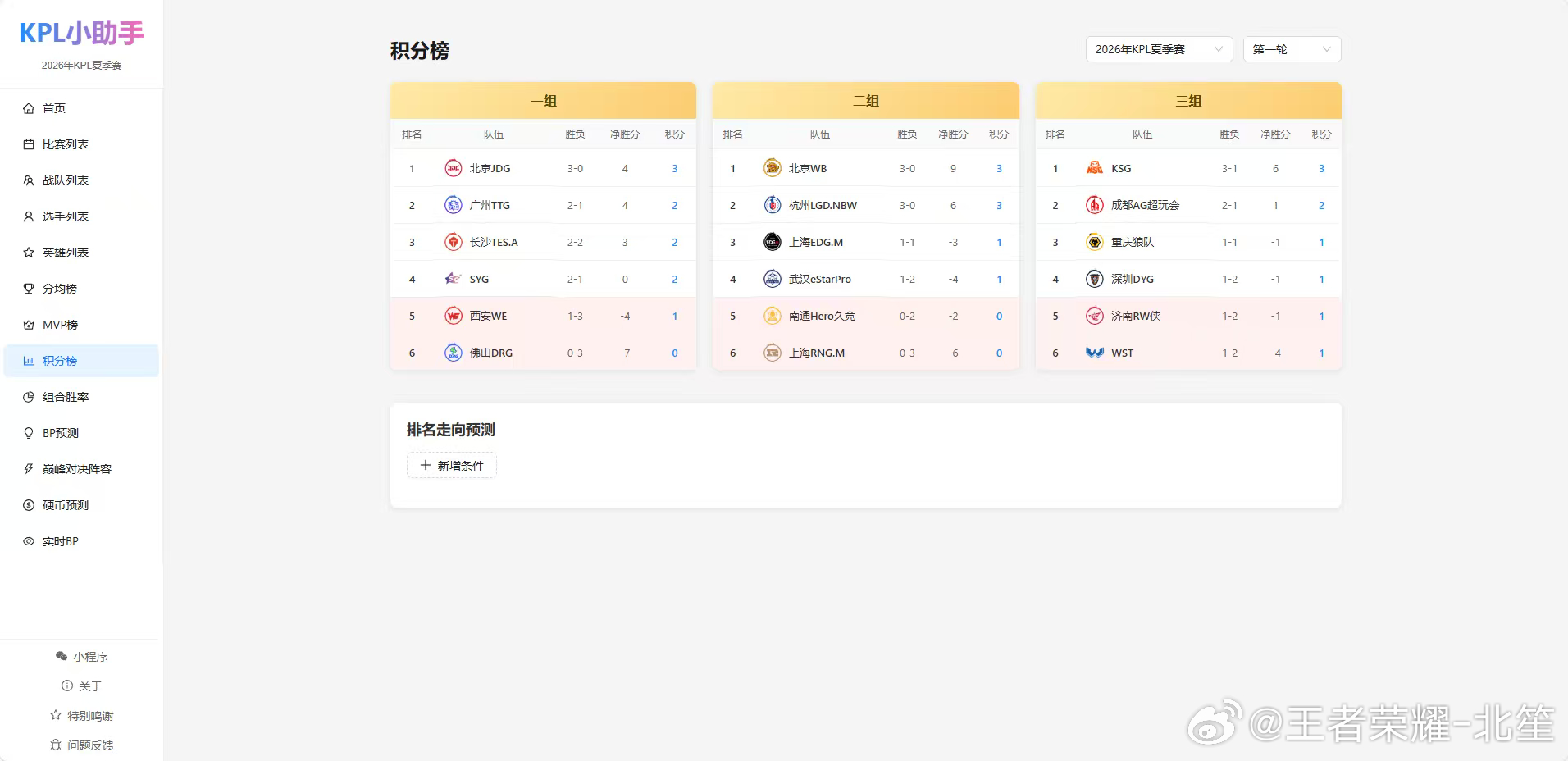
Task: Click team name 上海RNG.M
Action: pos(816,353)
